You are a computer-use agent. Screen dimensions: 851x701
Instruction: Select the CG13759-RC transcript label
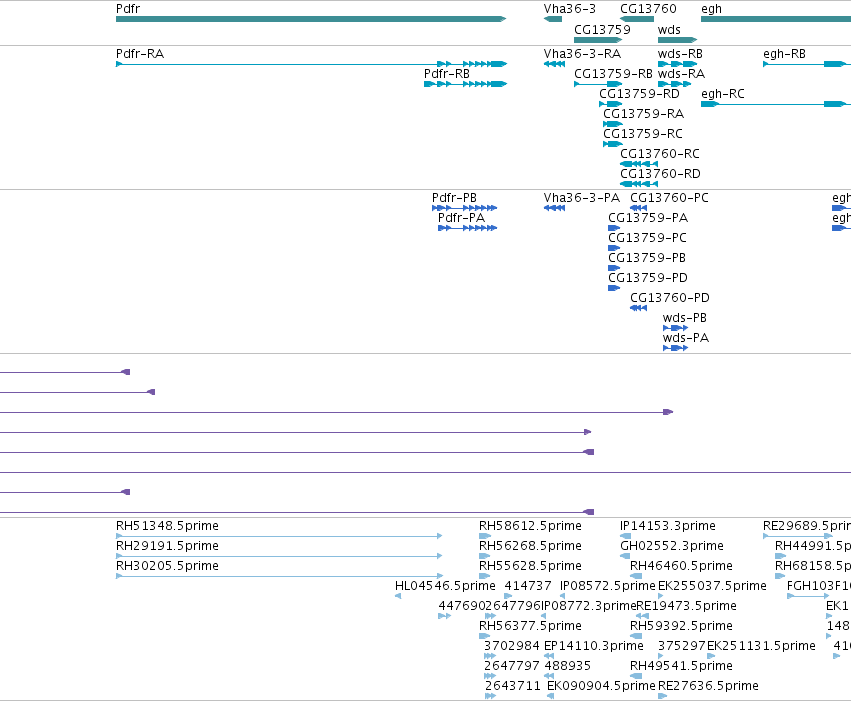643,134
